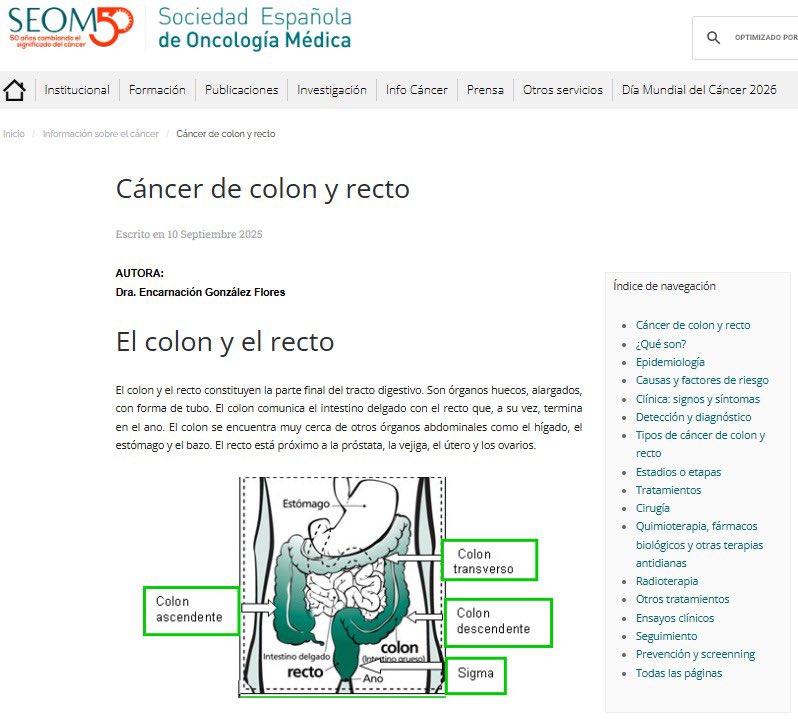Open index link ¿Qué son?
Viewport: 798px width, 719px height.
pos(661,344)
